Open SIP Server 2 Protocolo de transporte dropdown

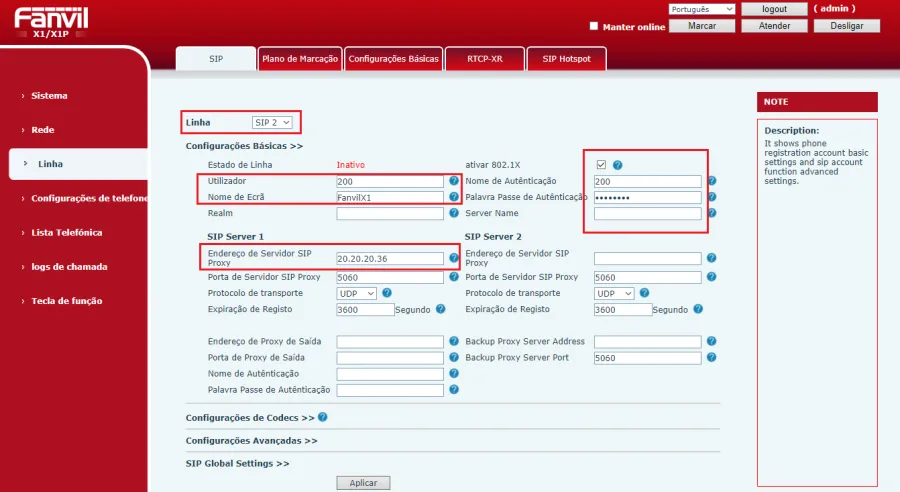614,293
